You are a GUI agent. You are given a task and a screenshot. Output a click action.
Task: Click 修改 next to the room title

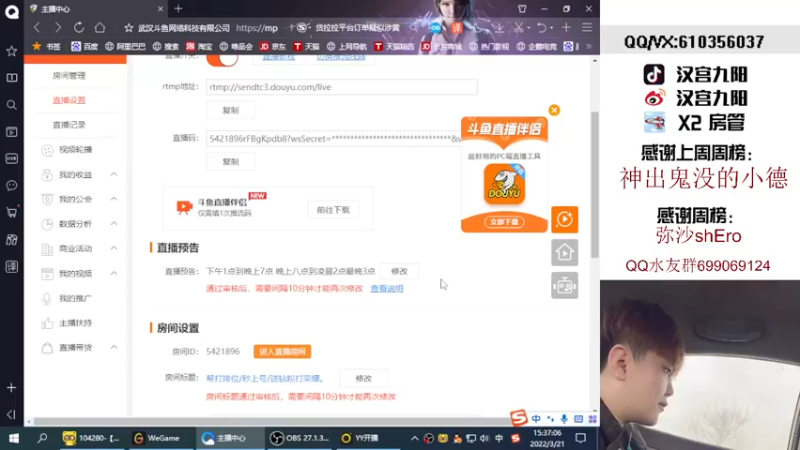(363, 379)
